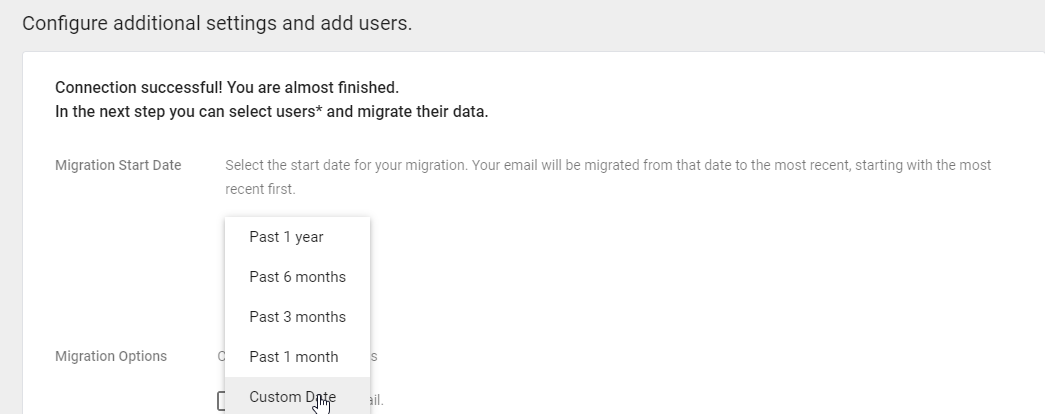Click the Migration Options label

(x=111, y=356)
